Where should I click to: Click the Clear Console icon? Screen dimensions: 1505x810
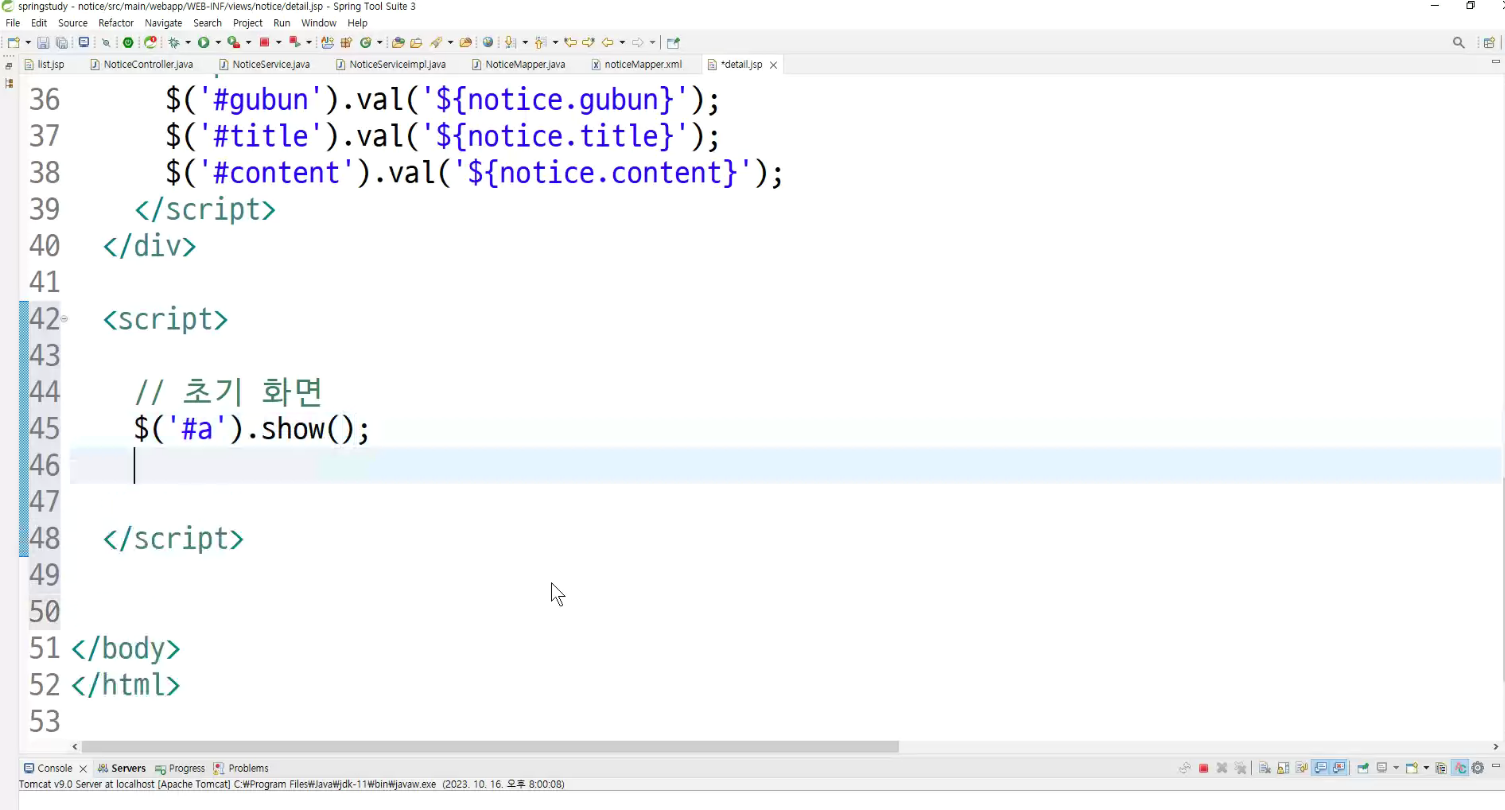click(x=1265, y=768)
